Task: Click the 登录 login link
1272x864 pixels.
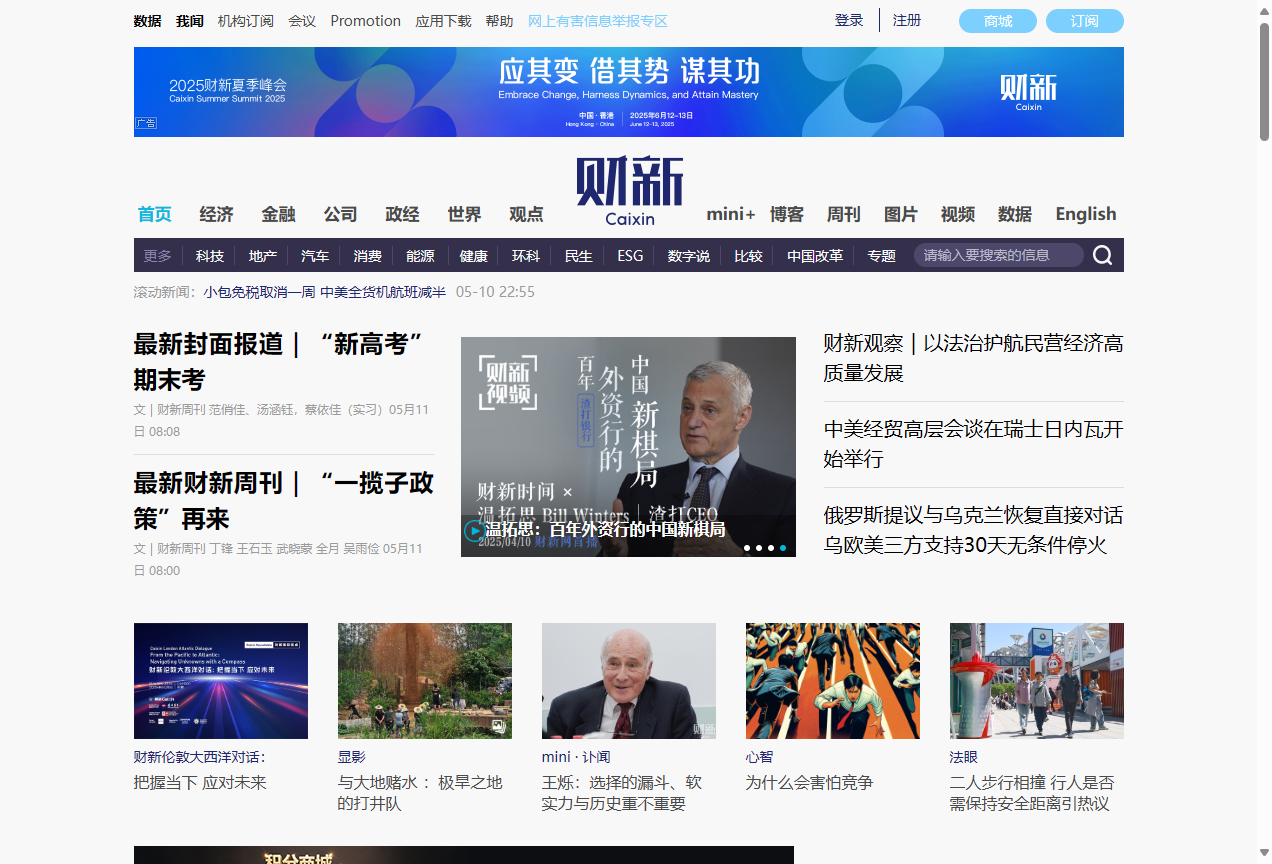Action: point(848,20)
